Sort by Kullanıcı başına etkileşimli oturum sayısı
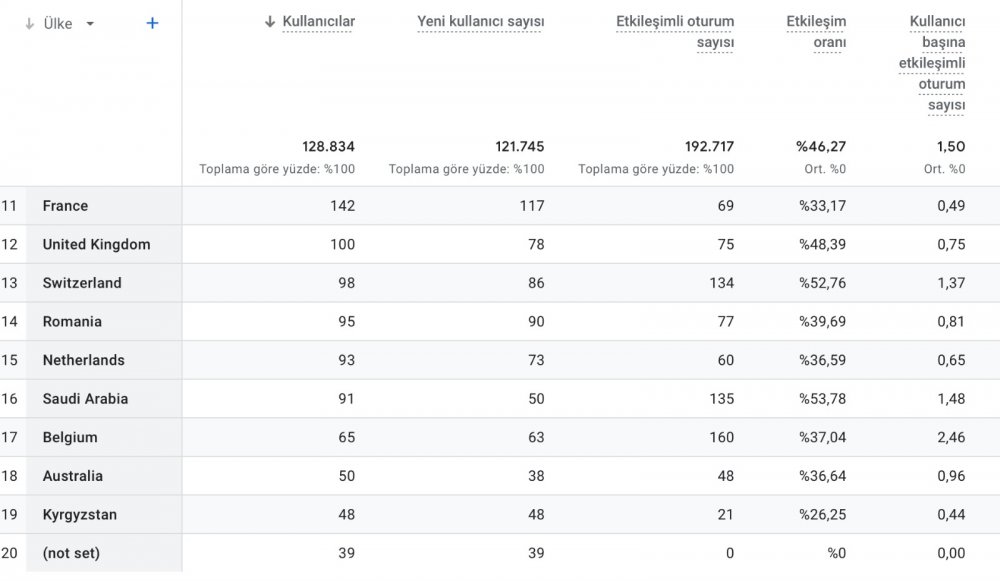The width and height of the screenshot is (1000, 581). [932, 63]
